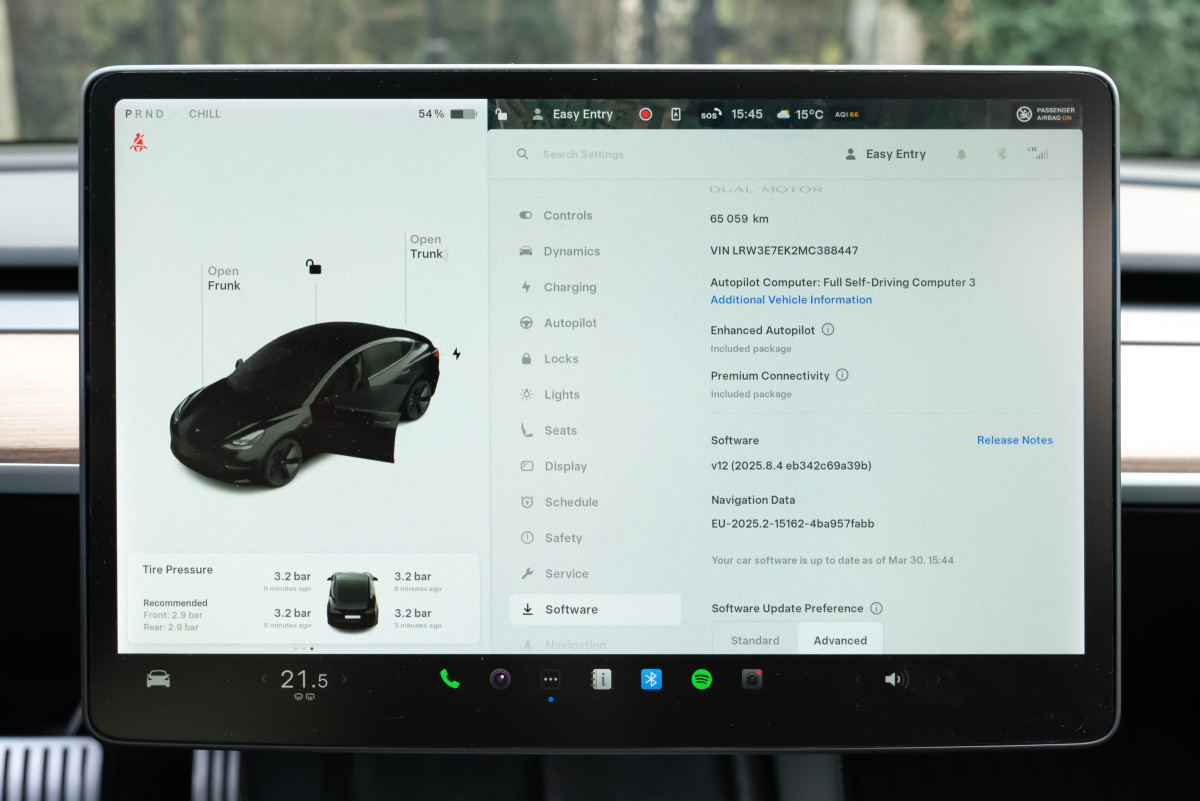
Task: Tap the odometer reading 65 059 km
Action: [739, 219]
